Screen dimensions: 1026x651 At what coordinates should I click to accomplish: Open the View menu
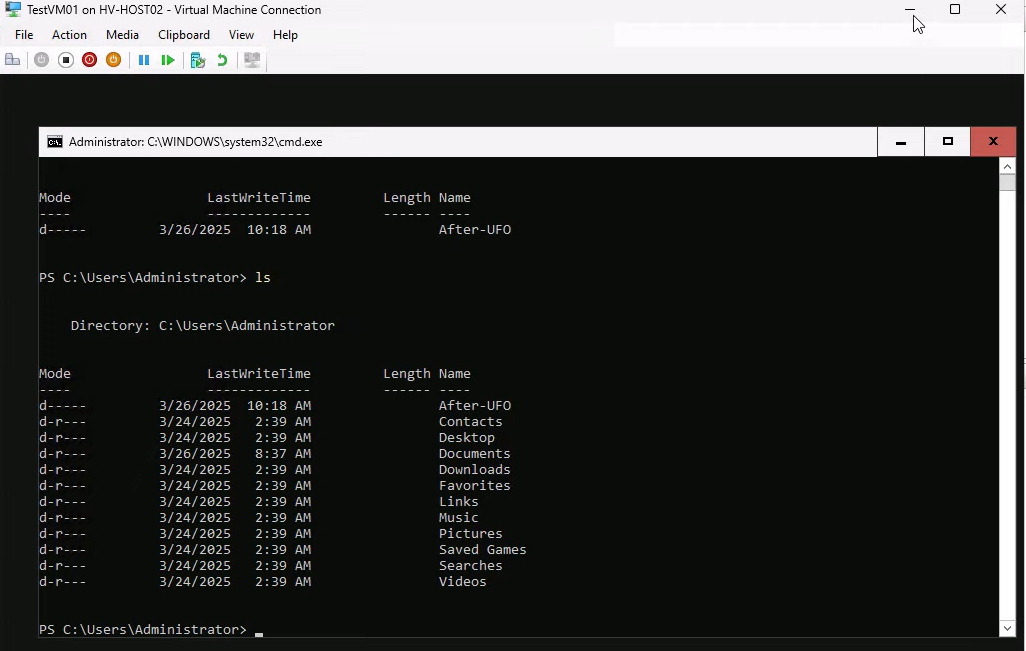click(241, 35)
